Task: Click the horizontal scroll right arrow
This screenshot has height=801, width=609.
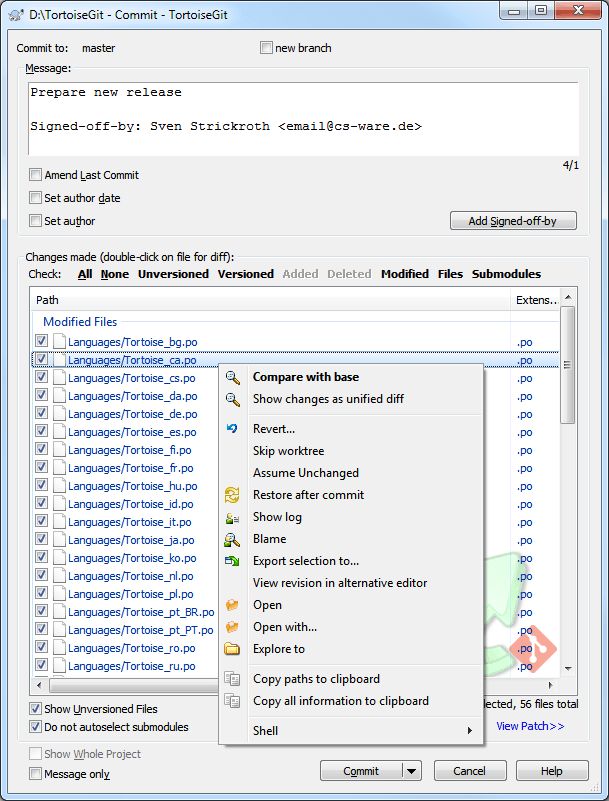Action: tap(551, 685)
